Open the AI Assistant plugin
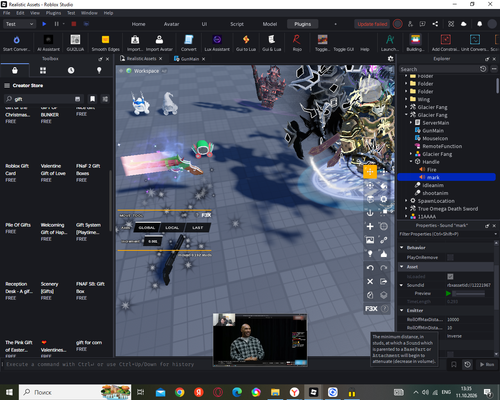 point(48,43)
